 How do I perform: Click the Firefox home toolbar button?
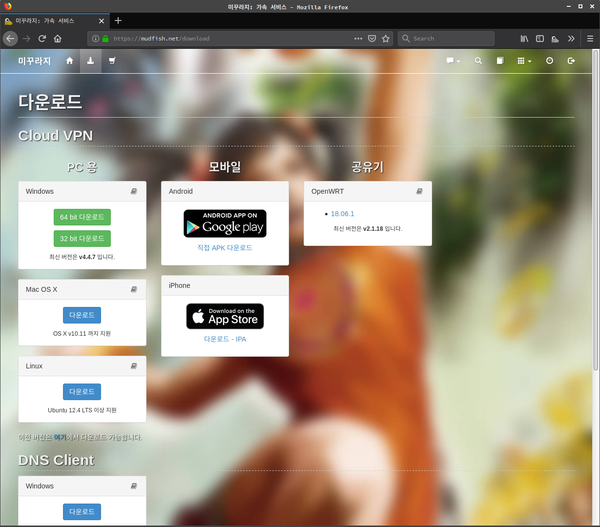[x=58, y=38]
